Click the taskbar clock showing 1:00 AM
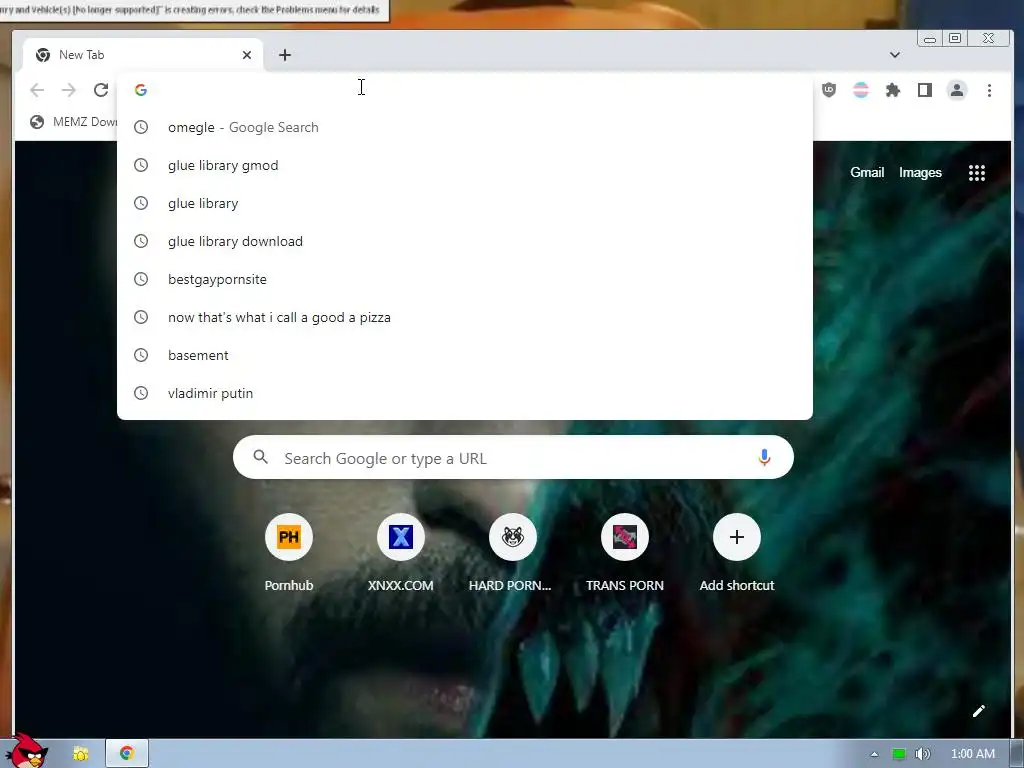 pyautogui.click(x=973, y=754)
